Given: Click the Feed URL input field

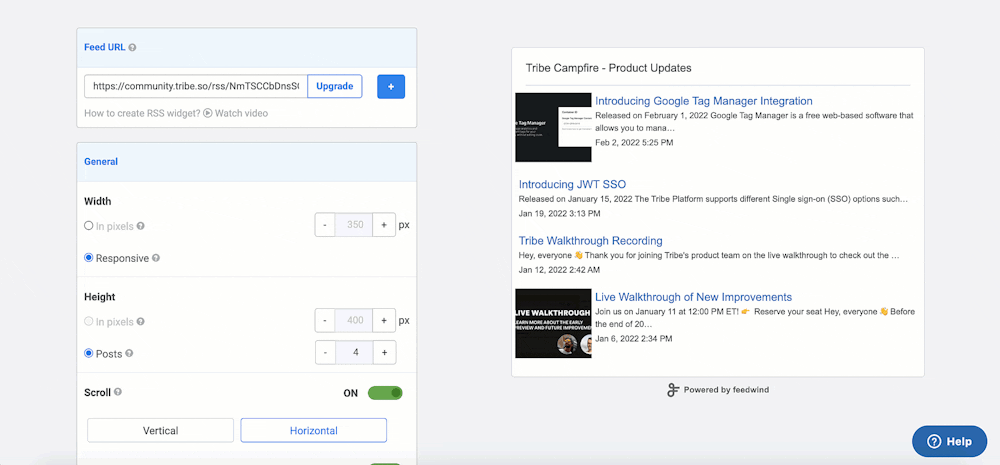Looking at the screenshot, I should click(x=196, y=86).
